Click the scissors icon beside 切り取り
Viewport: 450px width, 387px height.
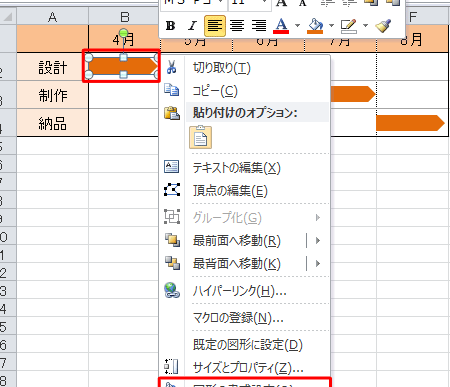click(x=171, y=67)
